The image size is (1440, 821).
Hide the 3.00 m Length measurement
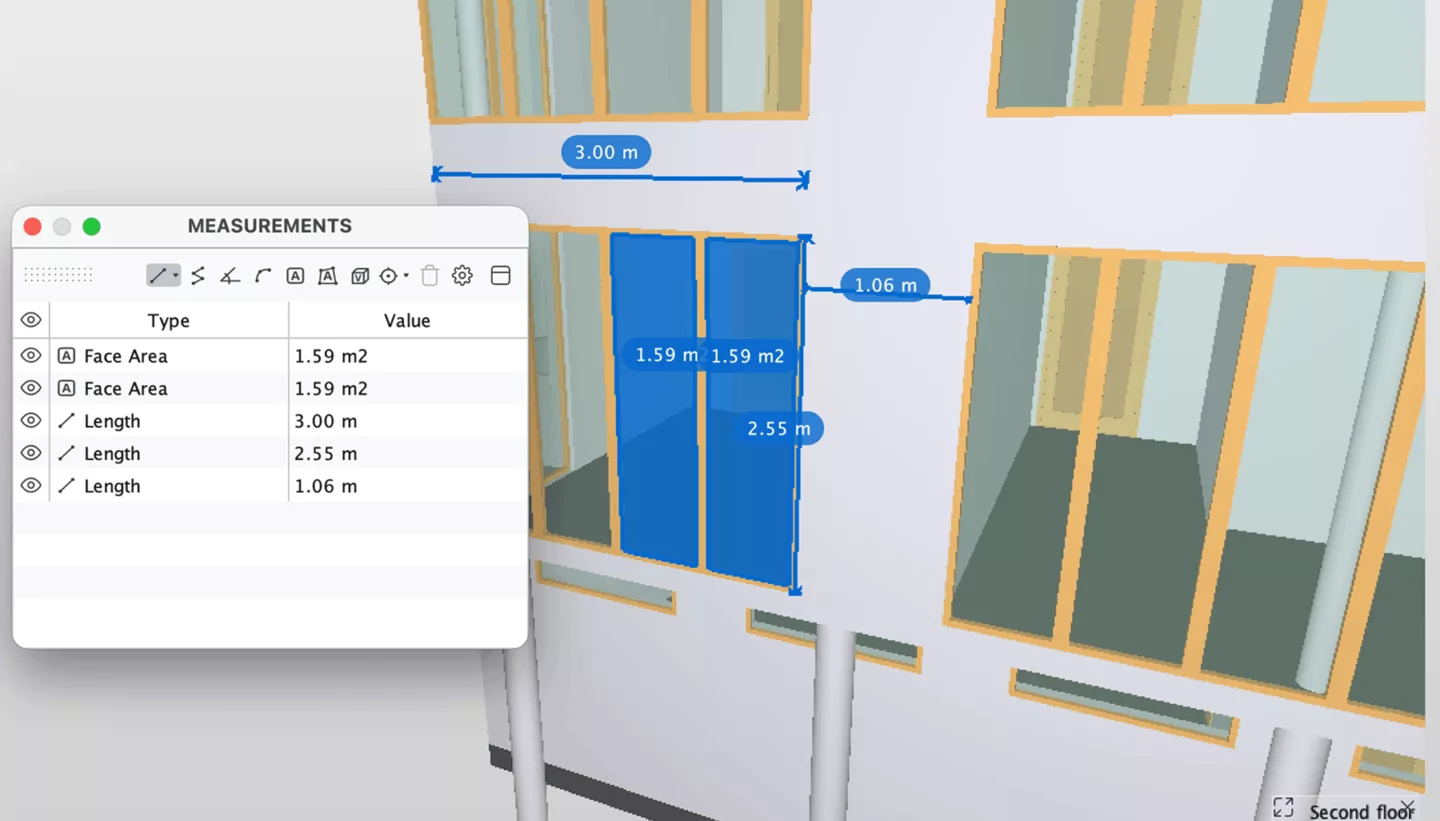coord(31,420)
